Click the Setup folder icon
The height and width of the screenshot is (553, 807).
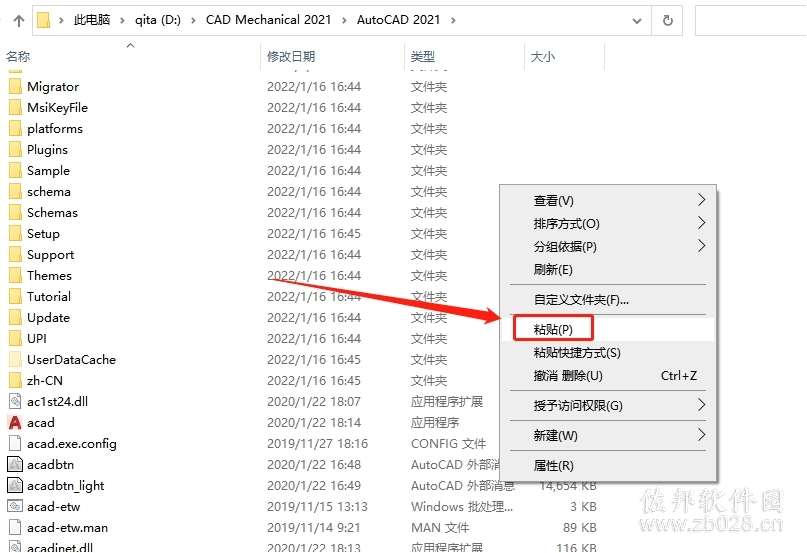15,234
